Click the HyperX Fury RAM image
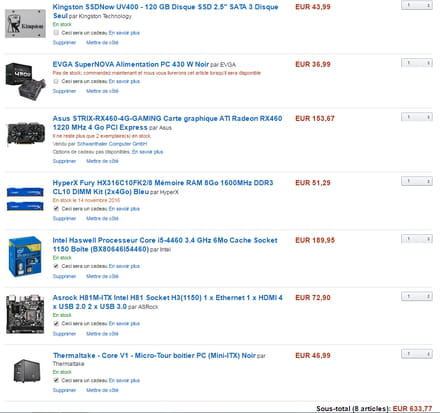Image resolution: width=440 pixels, height=413 pixels. [x=25, y=199]
